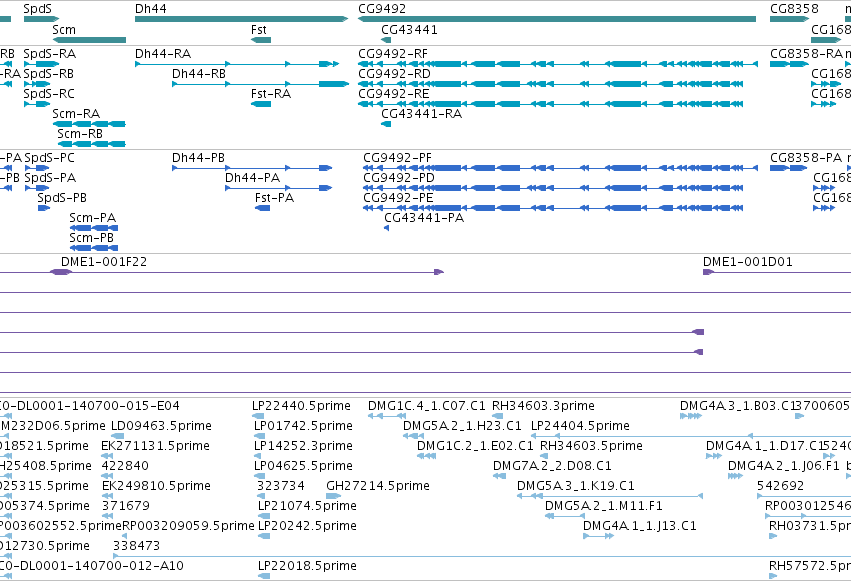Screen dimensions: 851x581
Task: Click protein Fst-PA
Action: pyautogui.click(x=263, y=208)
